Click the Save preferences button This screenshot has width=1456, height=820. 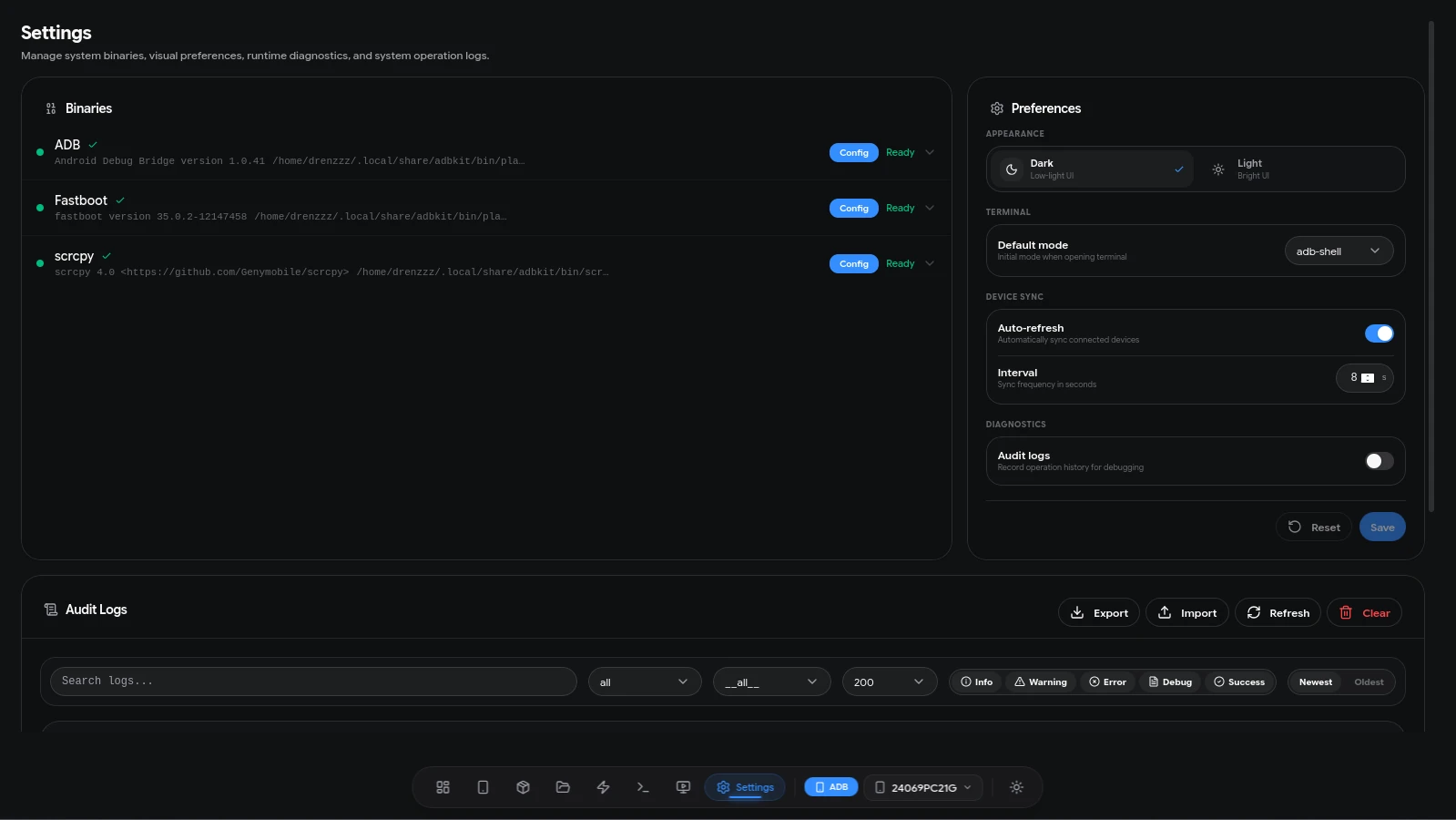1382,528
